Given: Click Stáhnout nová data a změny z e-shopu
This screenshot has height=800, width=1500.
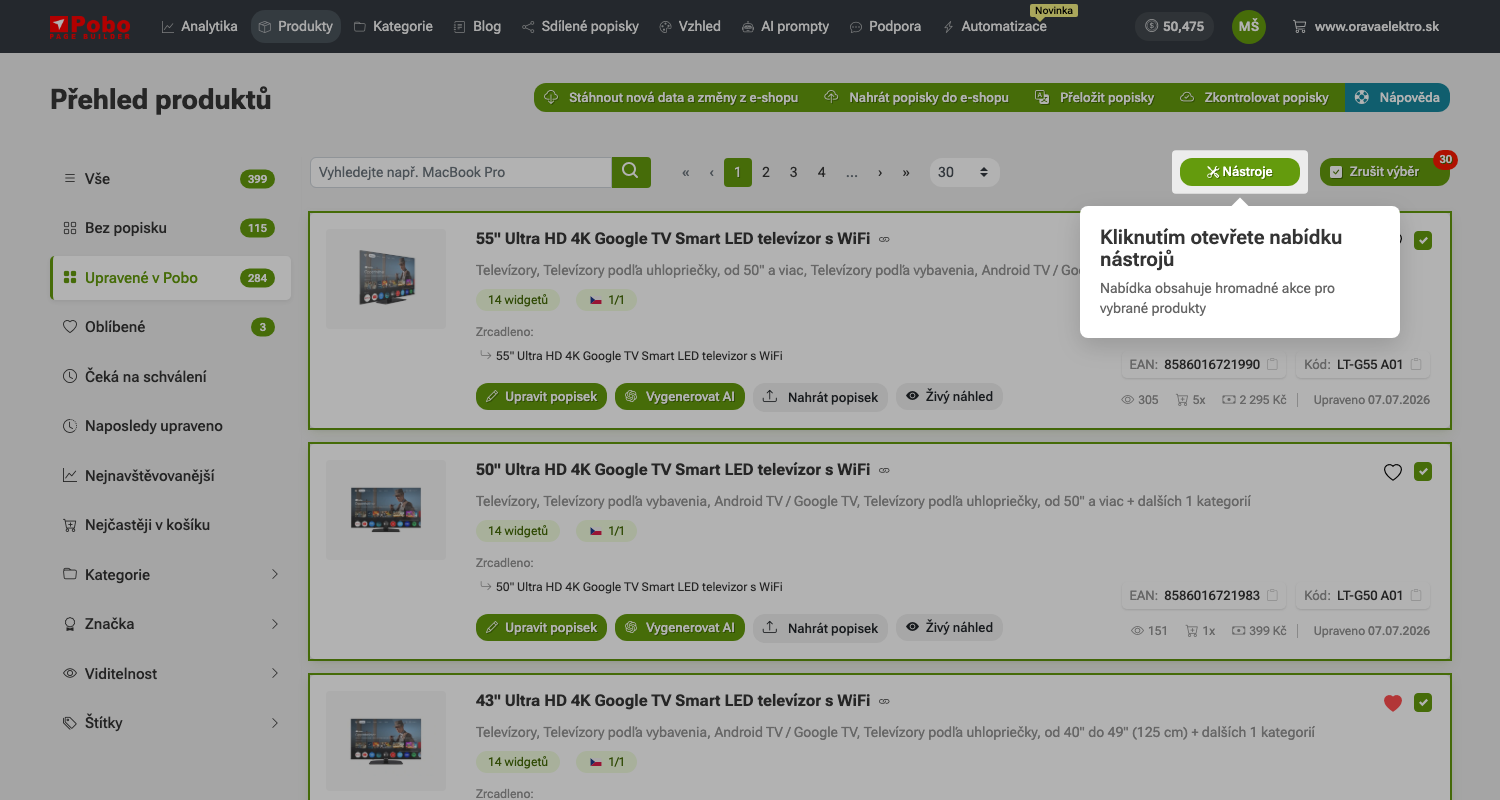Looking at the screenshot, I should (671, 97).
